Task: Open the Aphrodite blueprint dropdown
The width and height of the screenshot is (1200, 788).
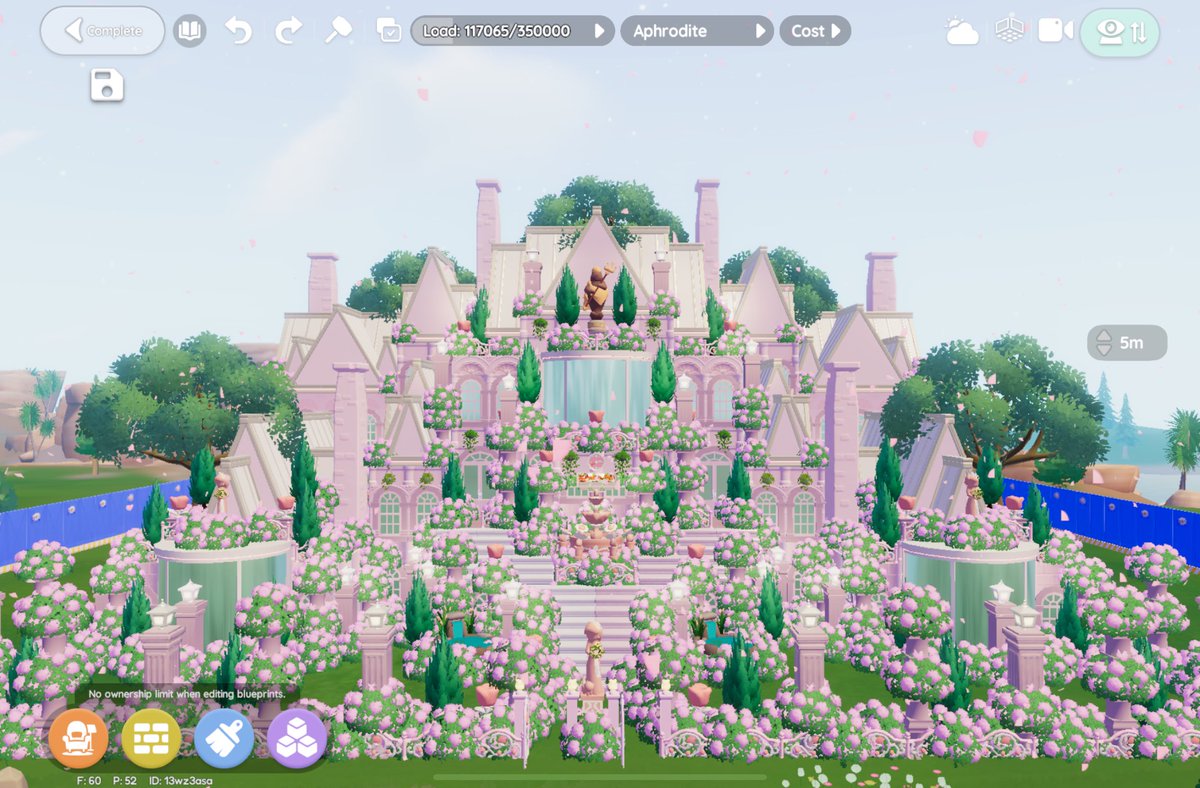Action: point(698,31)
